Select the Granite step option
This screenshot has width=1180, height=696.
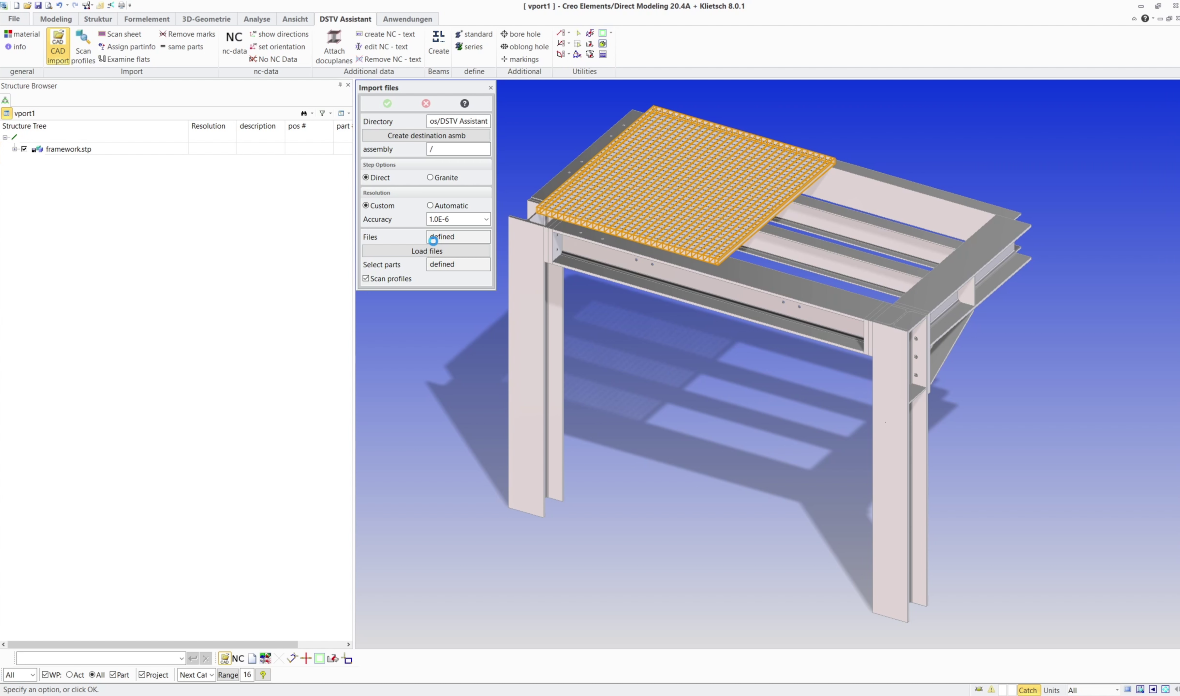431,178
